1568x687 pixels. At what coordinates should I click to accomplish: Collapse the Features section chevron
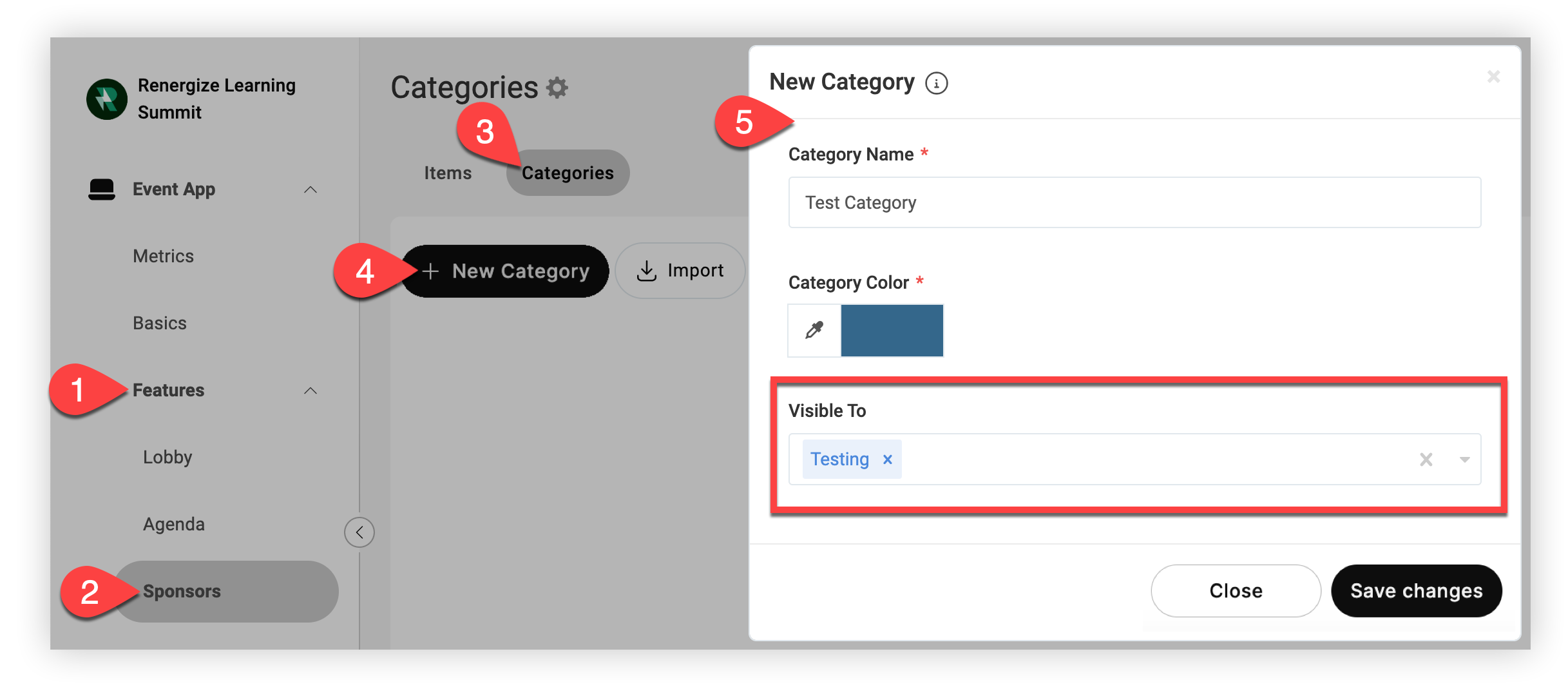(x=311, y=391)
